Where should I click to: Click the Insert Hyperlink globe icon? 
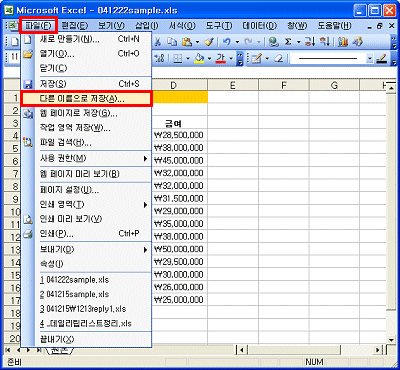coord(274,42)
